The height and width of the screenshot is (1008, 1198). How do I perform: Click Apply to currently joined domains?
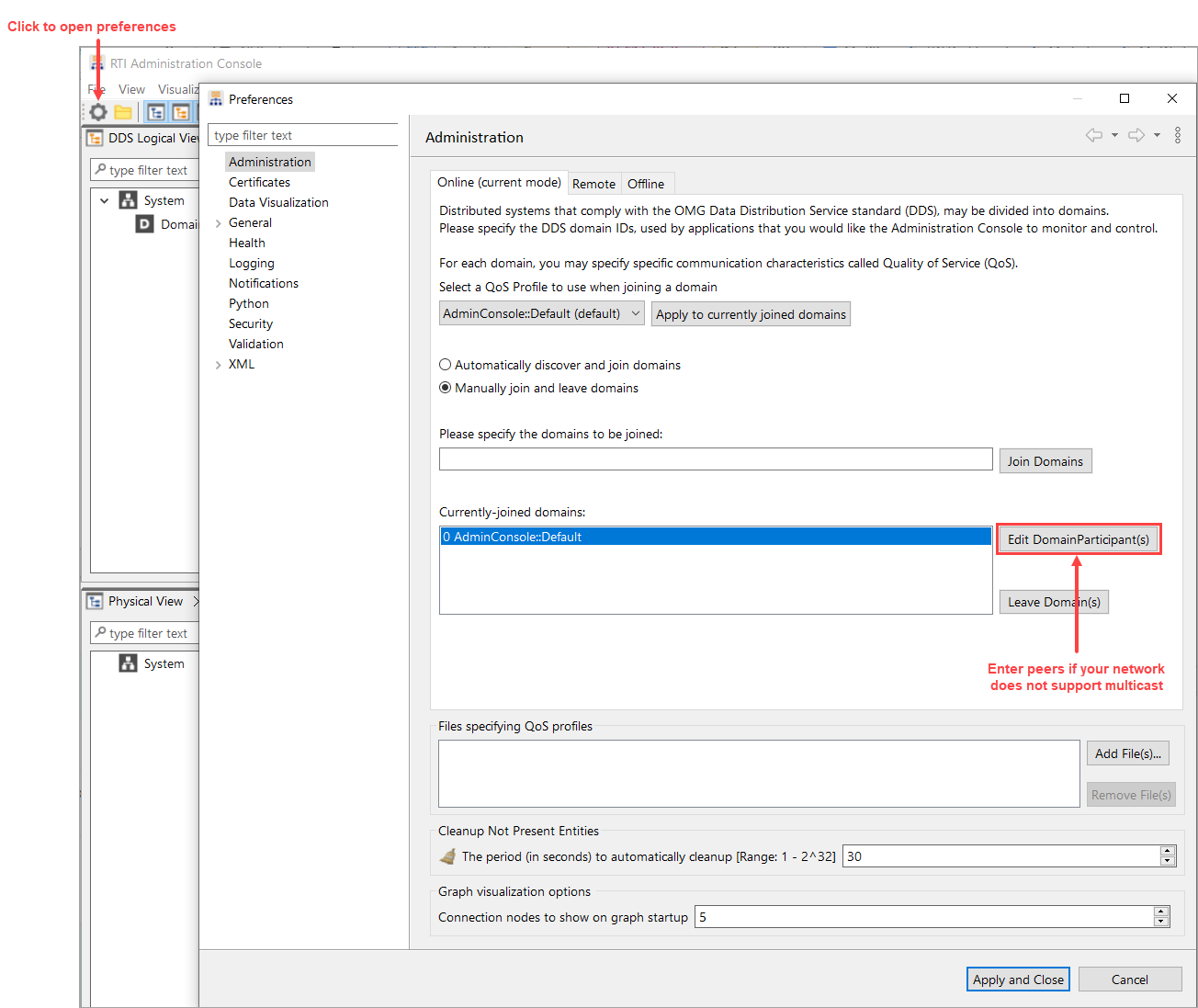pos(751,314)
